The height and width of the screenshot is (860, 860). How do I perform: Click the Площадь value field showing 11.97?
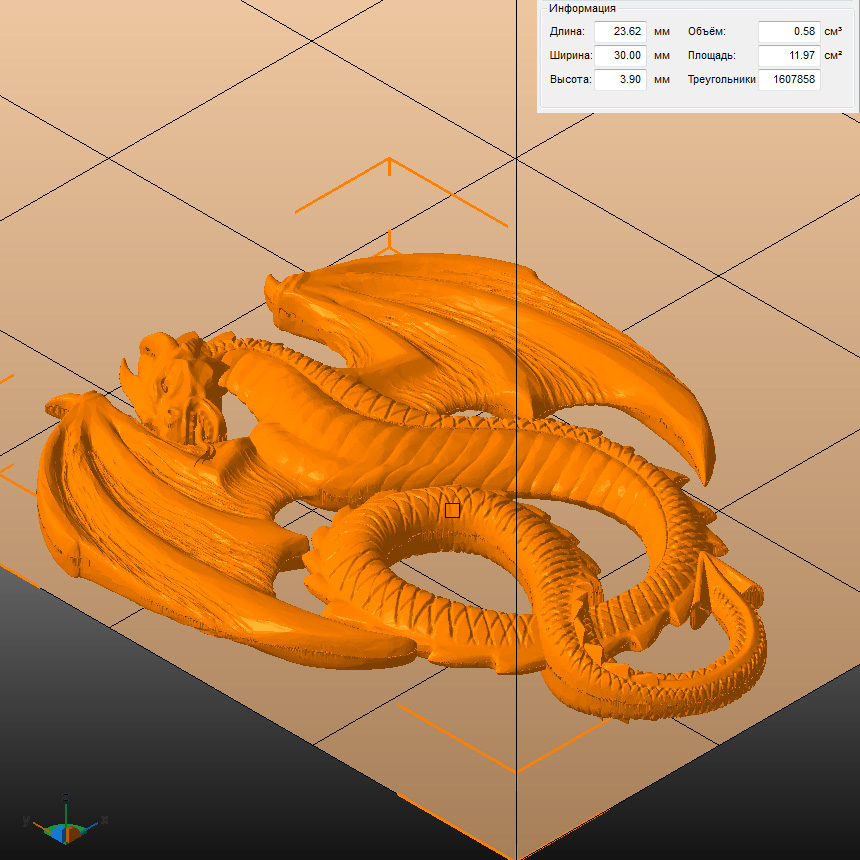(788, 55)
